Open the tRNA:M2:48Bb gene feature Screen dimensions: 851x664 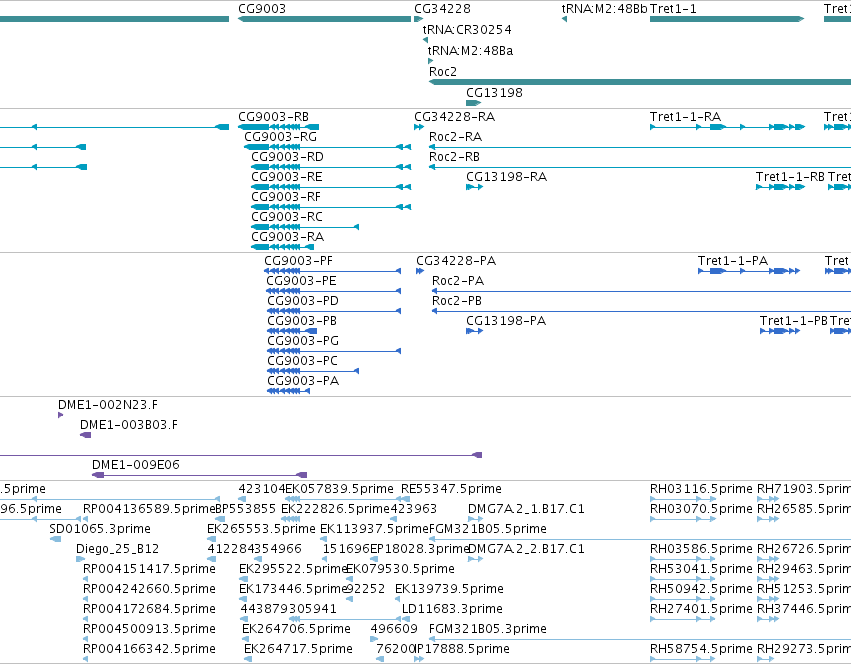pyautogui.click(x=605, y=9)
